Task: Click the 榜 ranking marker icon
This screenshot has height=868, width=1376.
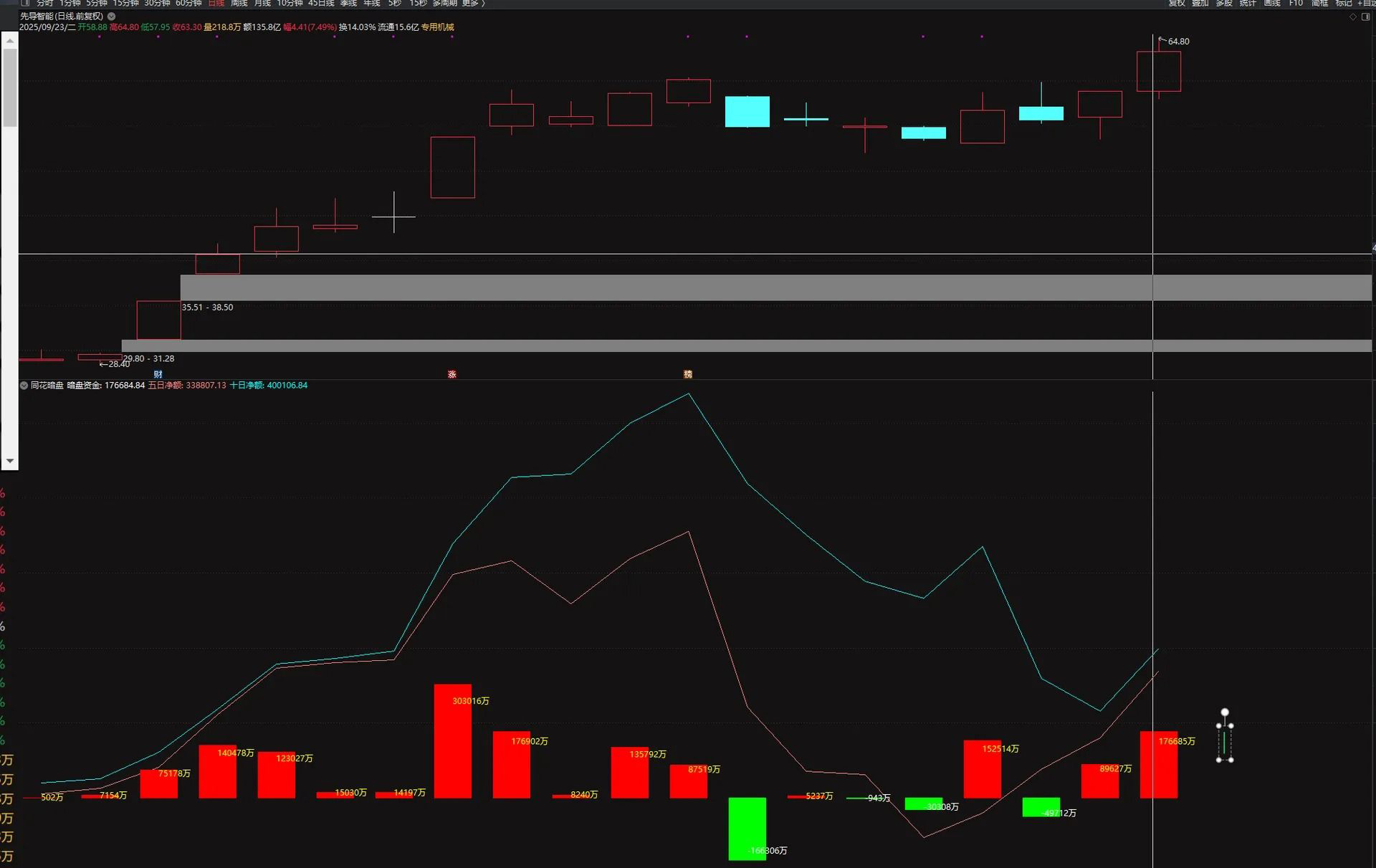Action: [x=688, y=374]
